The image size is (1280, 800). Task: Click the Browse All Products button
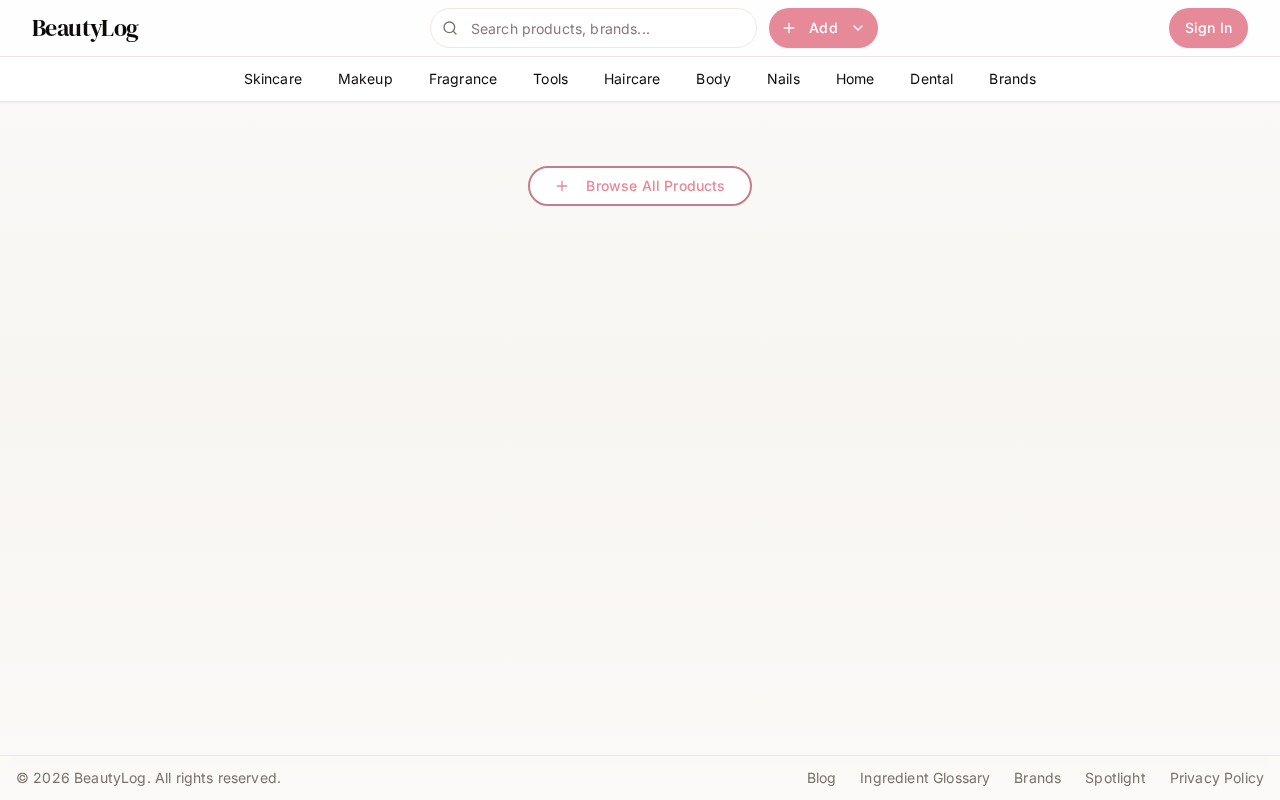click(x=640, y=186)
